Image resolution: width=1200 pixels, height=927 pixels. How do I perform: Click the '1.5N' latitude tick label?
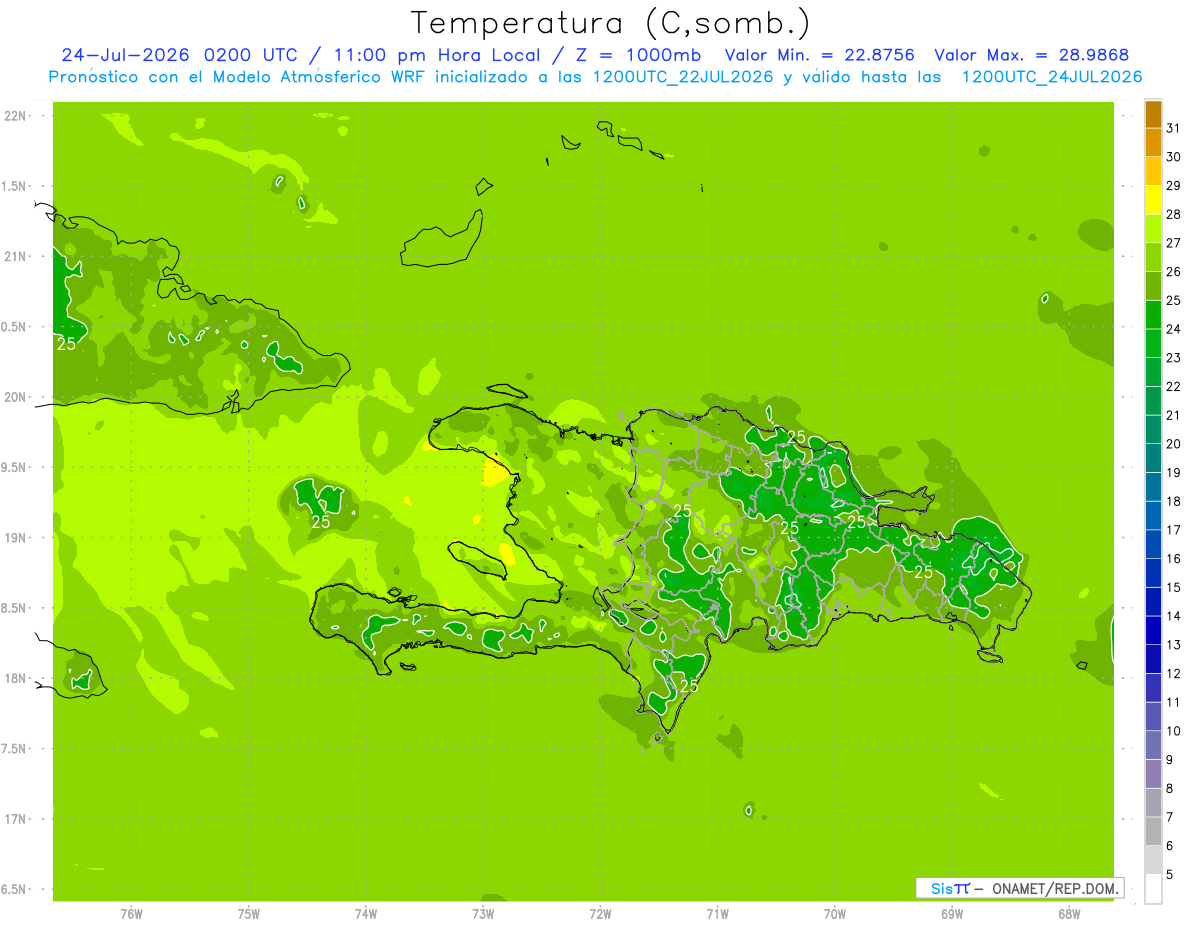15,186
